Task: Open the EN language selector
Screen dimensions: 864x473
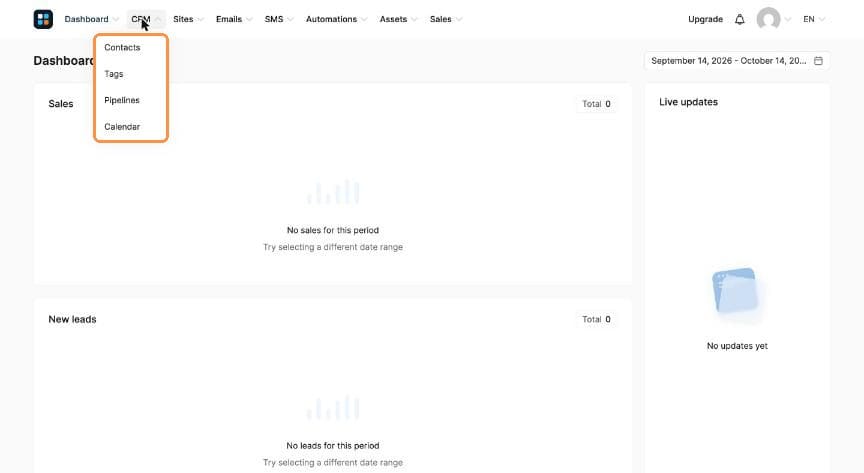Action: click(814, 19)
